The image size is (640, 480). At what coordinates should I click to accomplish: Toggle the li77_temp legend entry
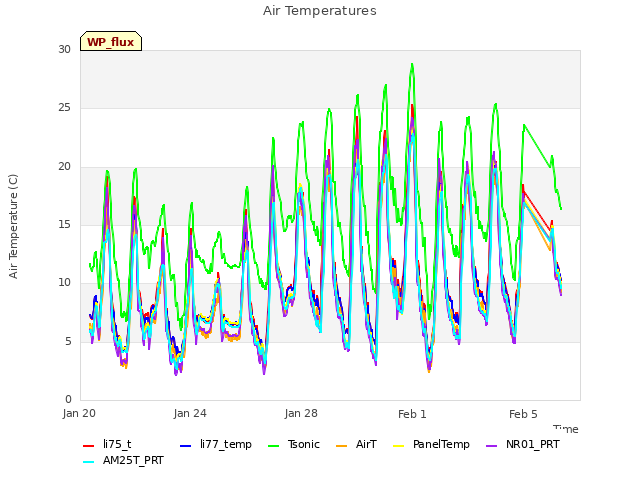[216, 444]
